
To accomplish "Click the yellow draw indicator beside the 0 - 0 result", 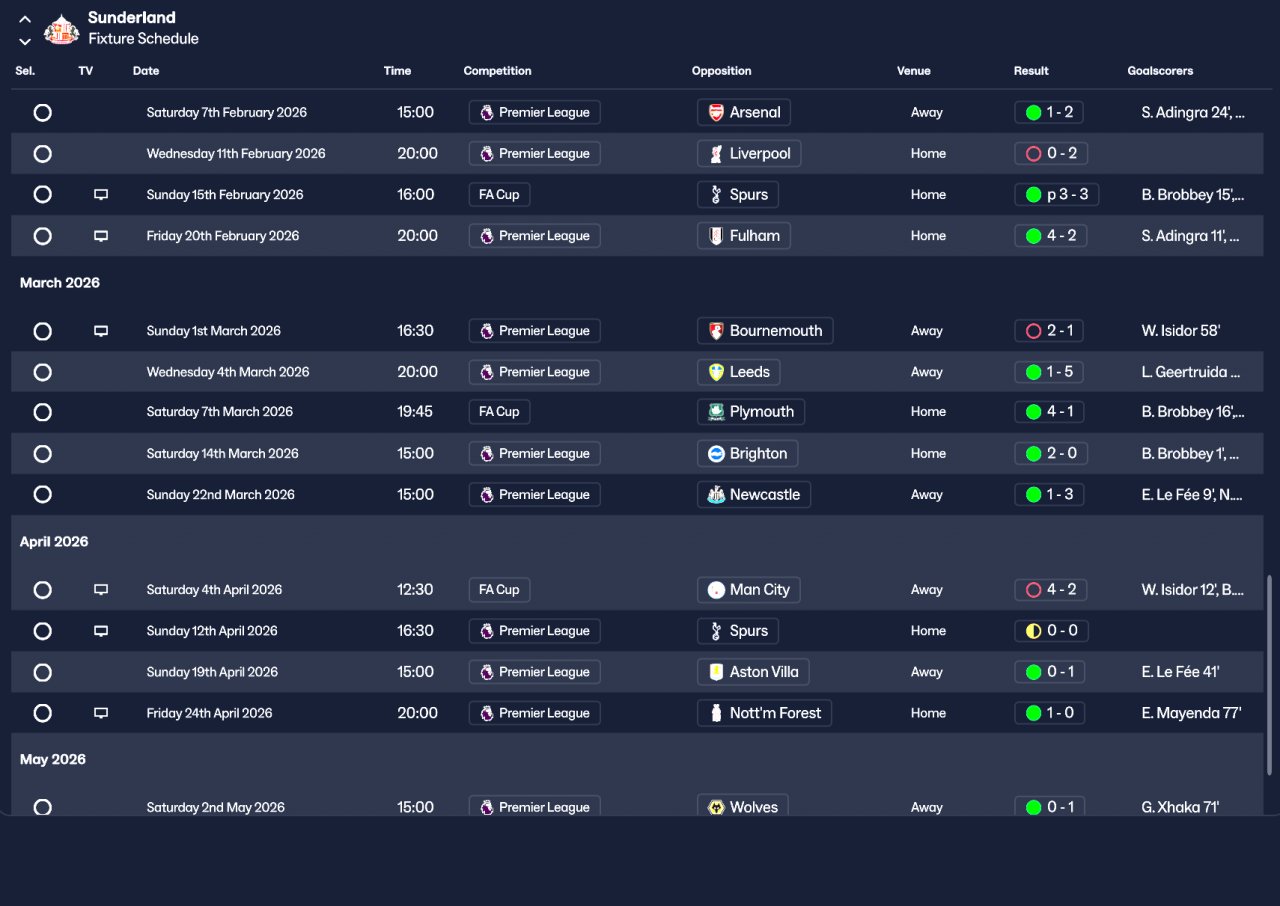I will pyautogui.click(x=1034, y=631).
